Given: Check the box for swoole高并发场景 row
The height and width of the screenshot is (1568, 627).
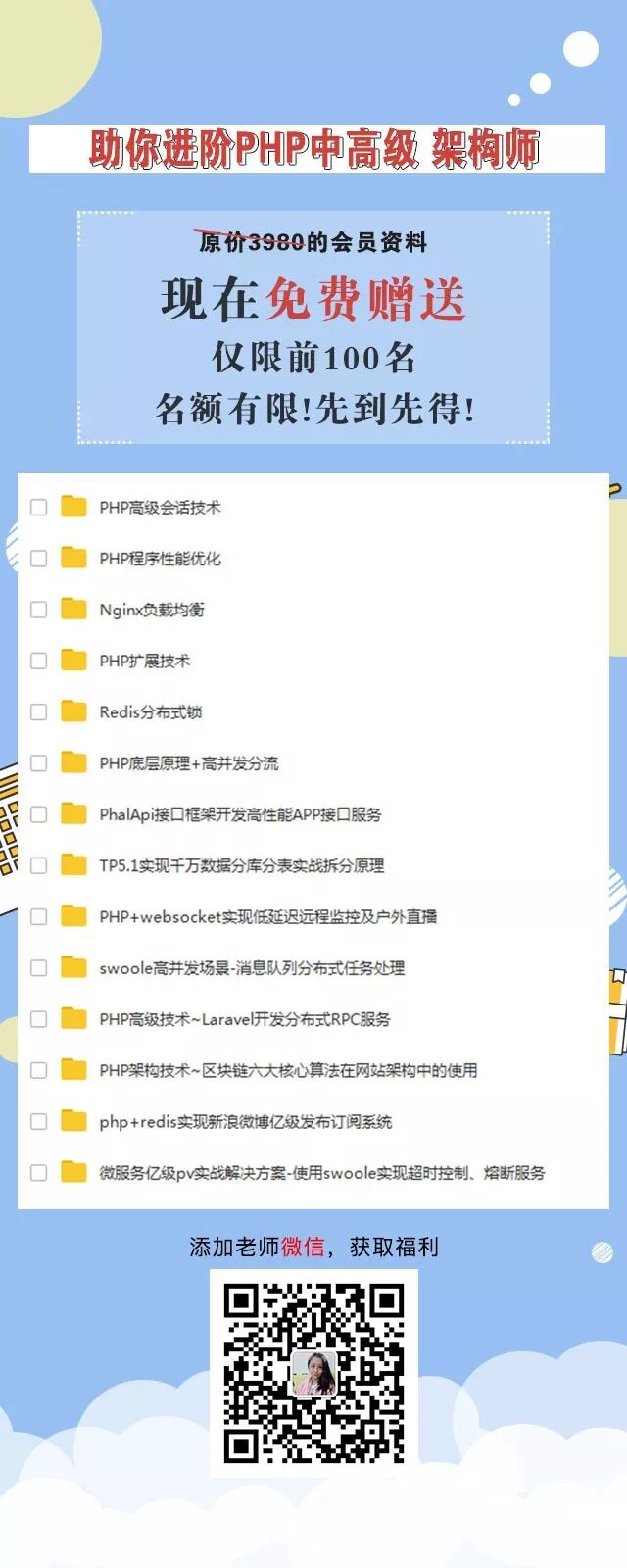Looking at the screenshot, I should [39, 967].
